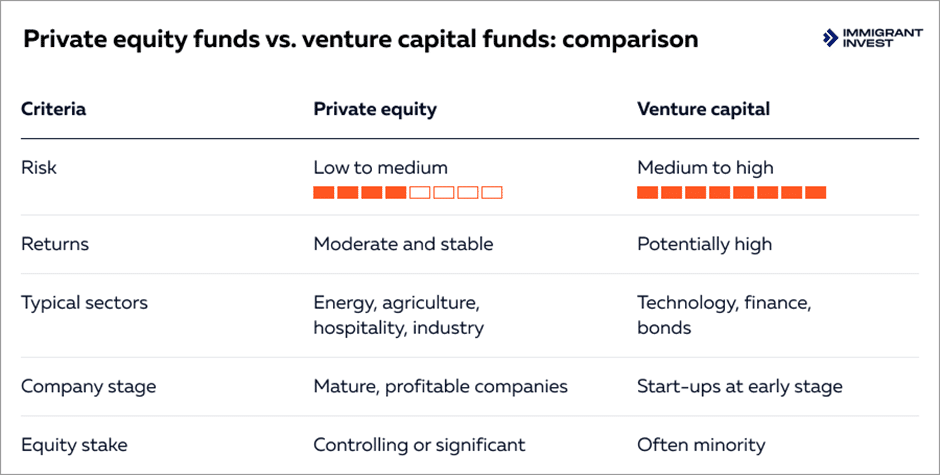Image resolution: width=940 pixels, height=475 pixels.
Task: Click the Risk row label
Action: 39,167
